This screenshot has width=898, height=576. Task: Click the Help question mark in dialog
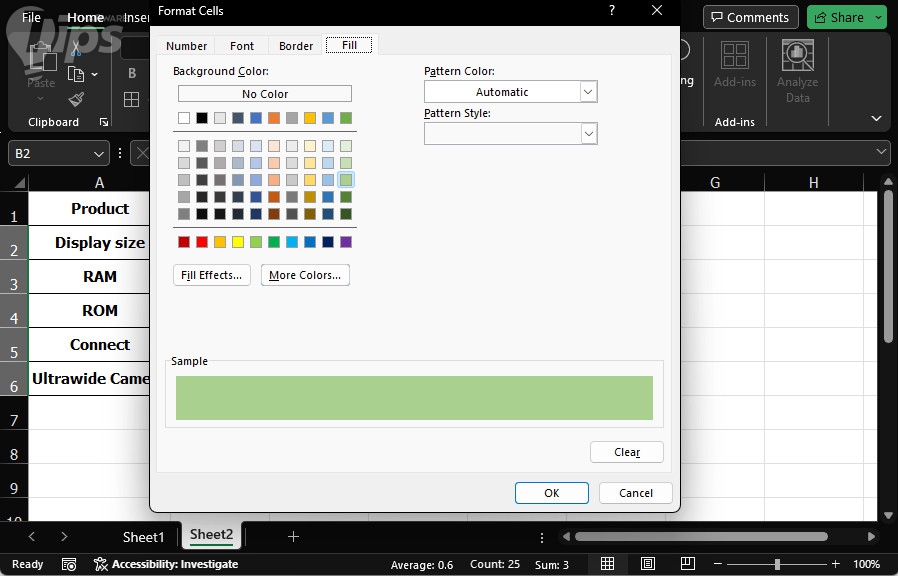click(612, 10)
